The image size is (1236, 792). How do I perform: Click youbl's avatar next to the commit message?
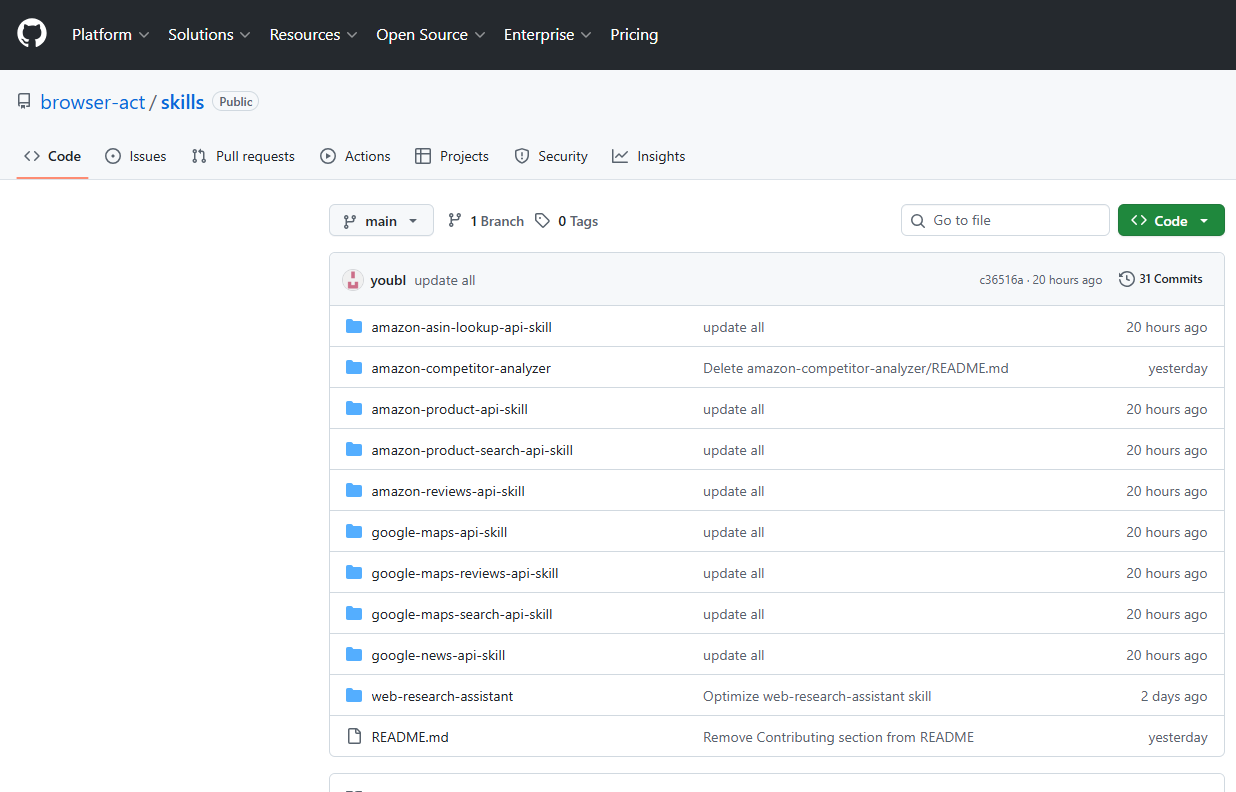coord(353,280)
